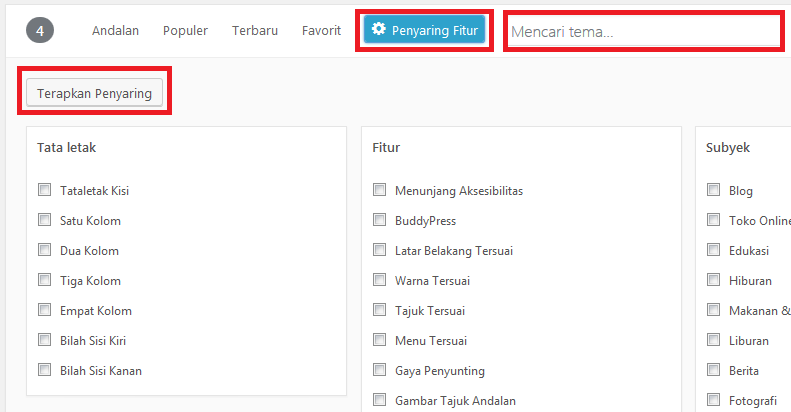Enable the Satu Kolom checkbox
Screen dimensions: 791x412
(x=44, y=220)
